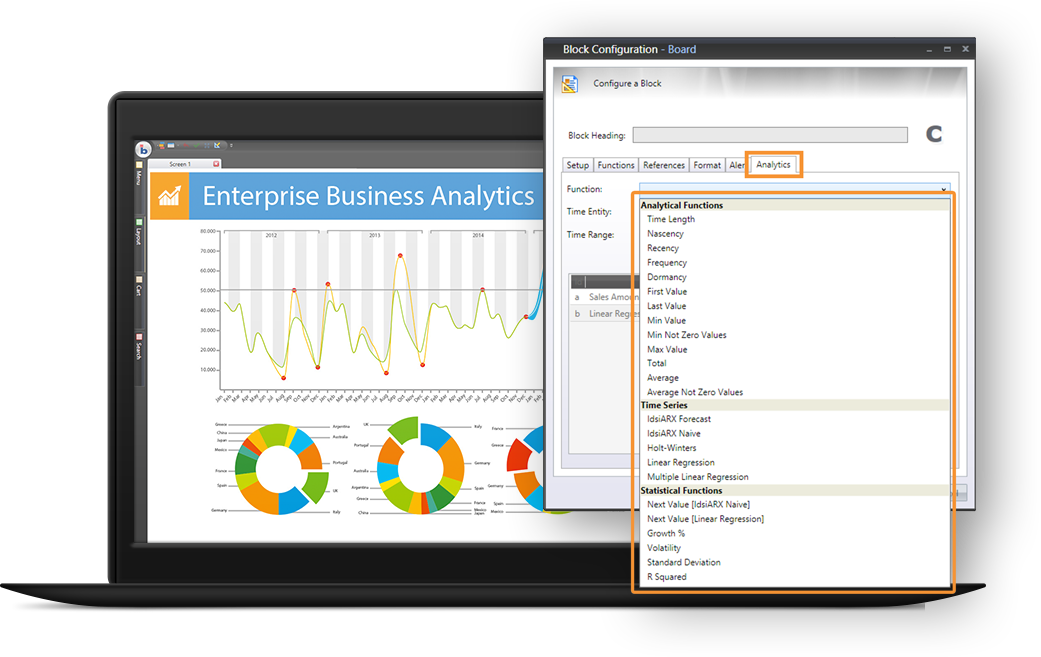Open the Layout side panel
The image size is (1041, 657).
(139, 233)
